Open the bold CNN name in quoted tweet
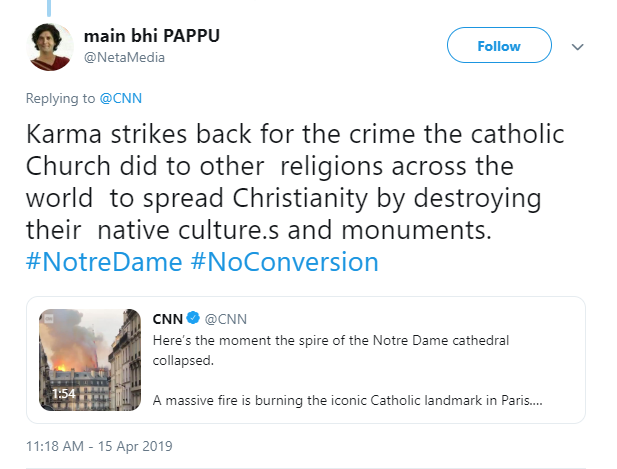The width and height of the screenshot is (617, 469). coord(167,320)
